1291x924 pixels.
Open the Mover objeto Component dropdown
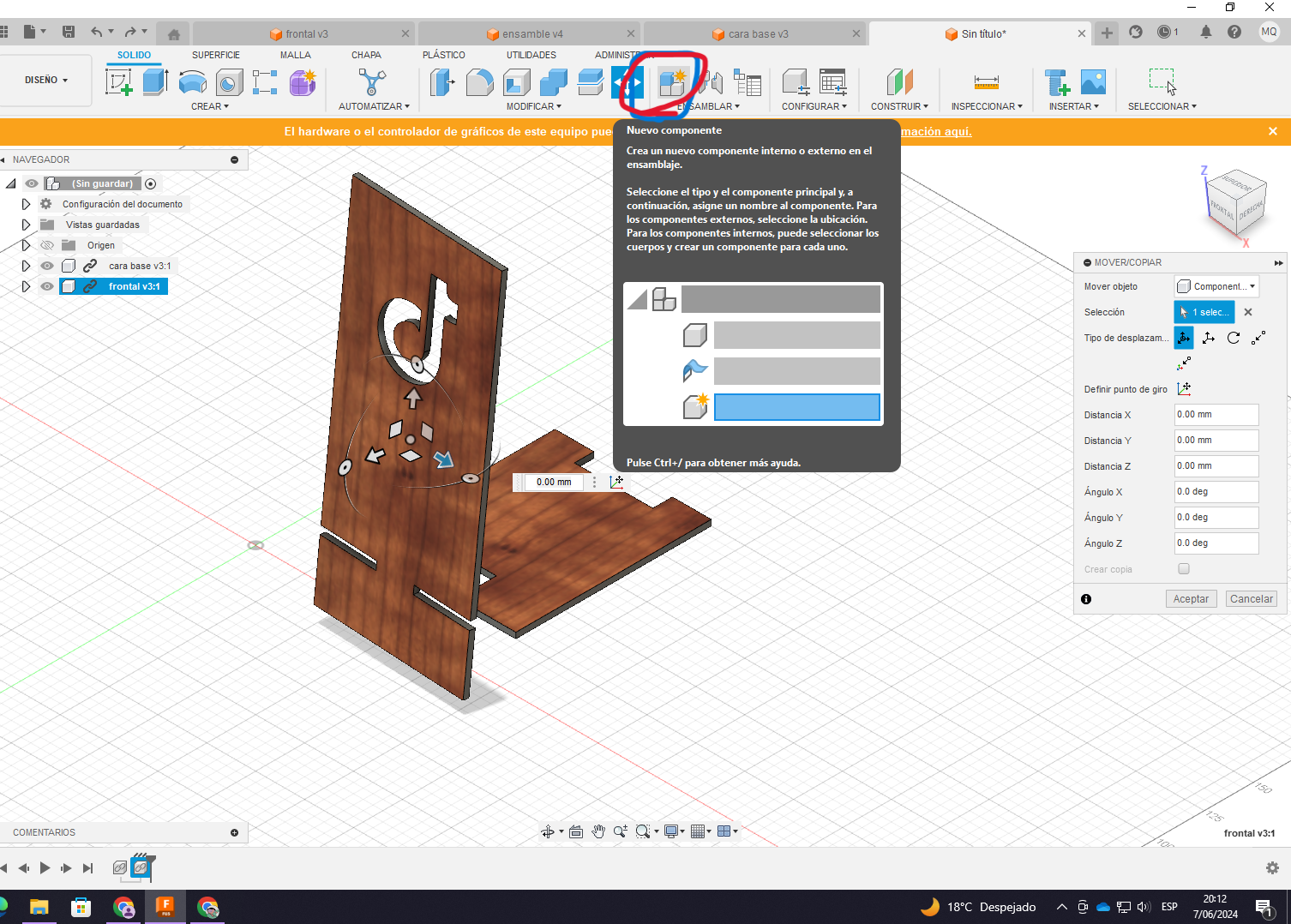click(1216, 286)
